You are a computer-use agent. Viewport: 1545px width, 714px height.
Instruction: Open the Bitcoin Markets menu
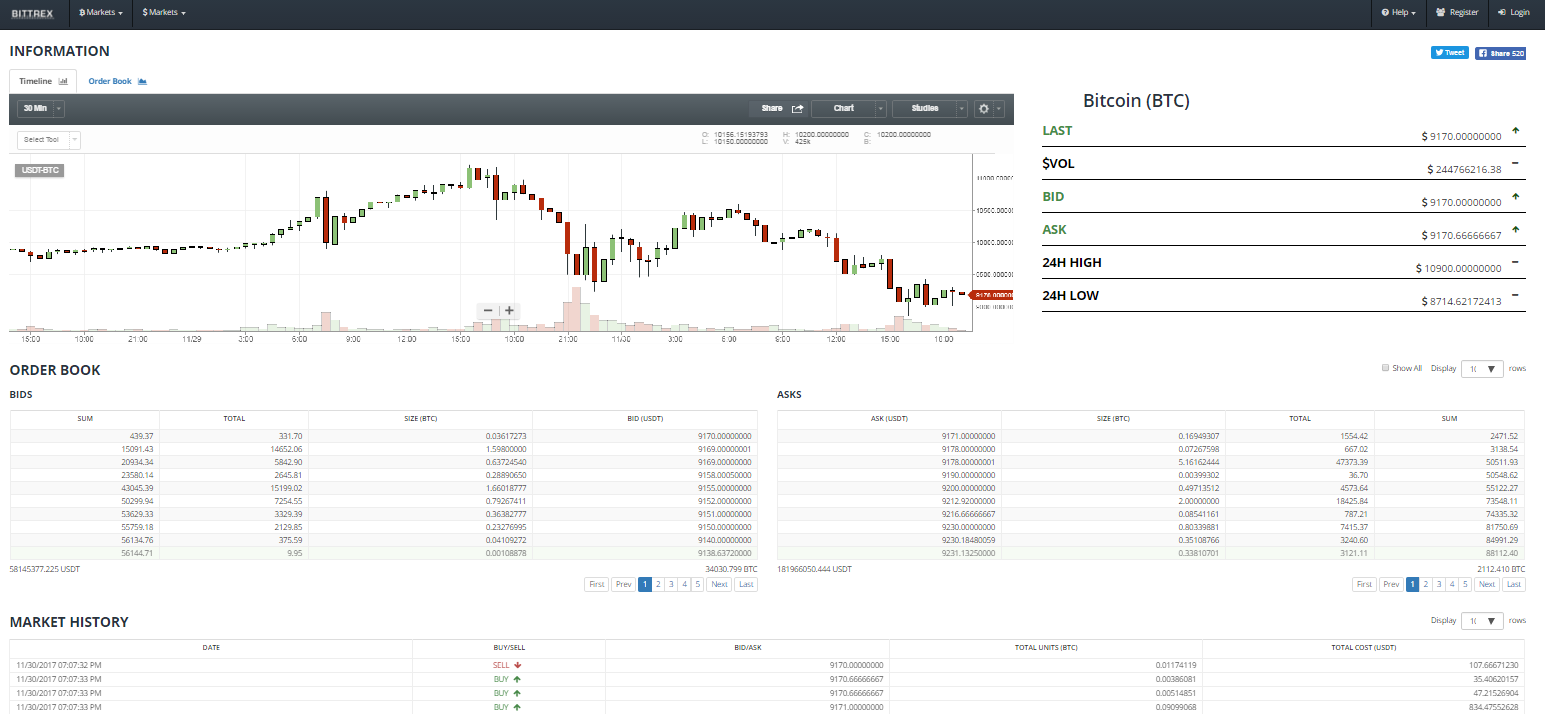click(x=101, y=13)
